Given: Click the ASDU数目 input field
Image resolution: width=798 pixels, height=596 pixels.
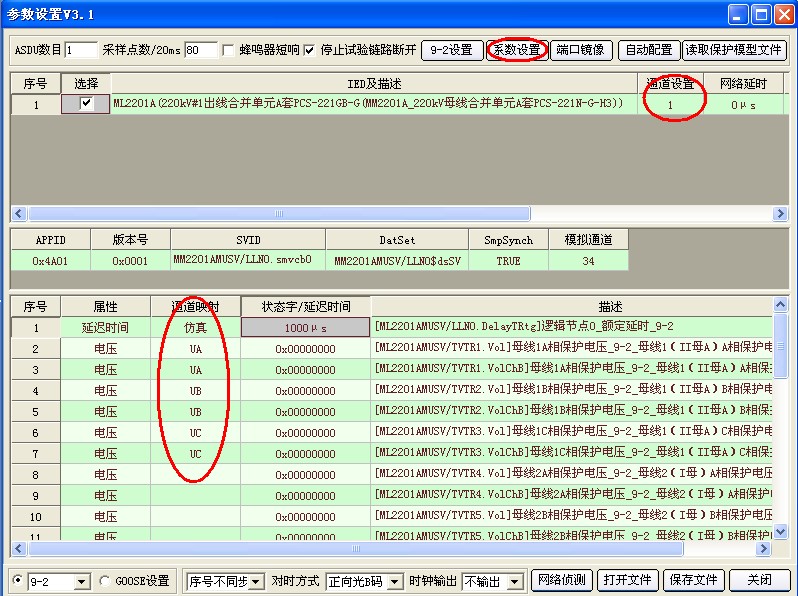Looking at the screenshot, I should 81,50.
